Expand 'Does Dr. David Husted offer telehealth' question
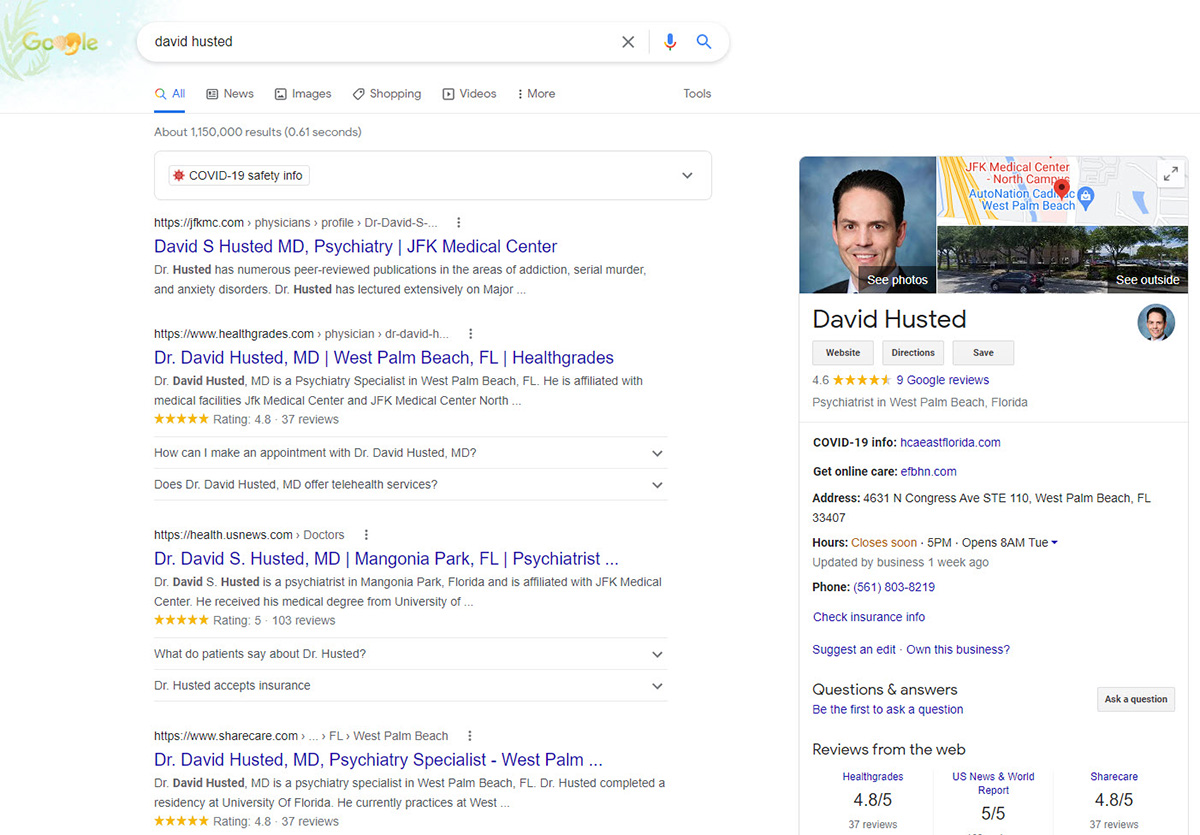This screenshot has width=1200, height=835. pyautogui.click(x=411, y=485)
